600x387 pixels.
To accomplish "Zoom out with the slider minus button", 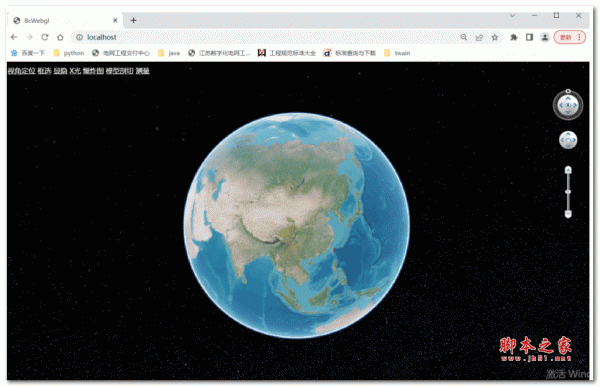I will click(568, 214).
